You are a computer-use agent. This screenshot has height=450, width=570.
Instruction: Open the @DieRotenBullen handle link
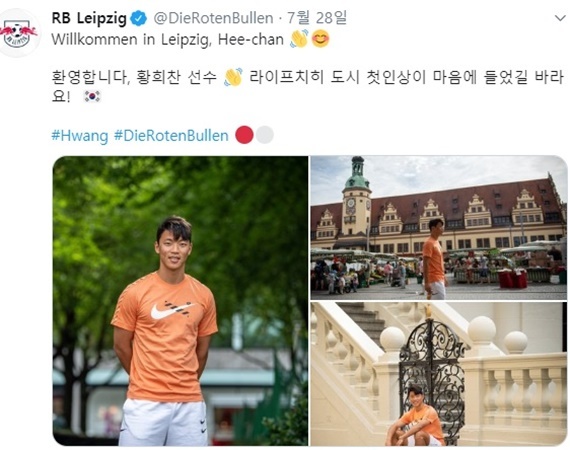click(x=213, y=19)
